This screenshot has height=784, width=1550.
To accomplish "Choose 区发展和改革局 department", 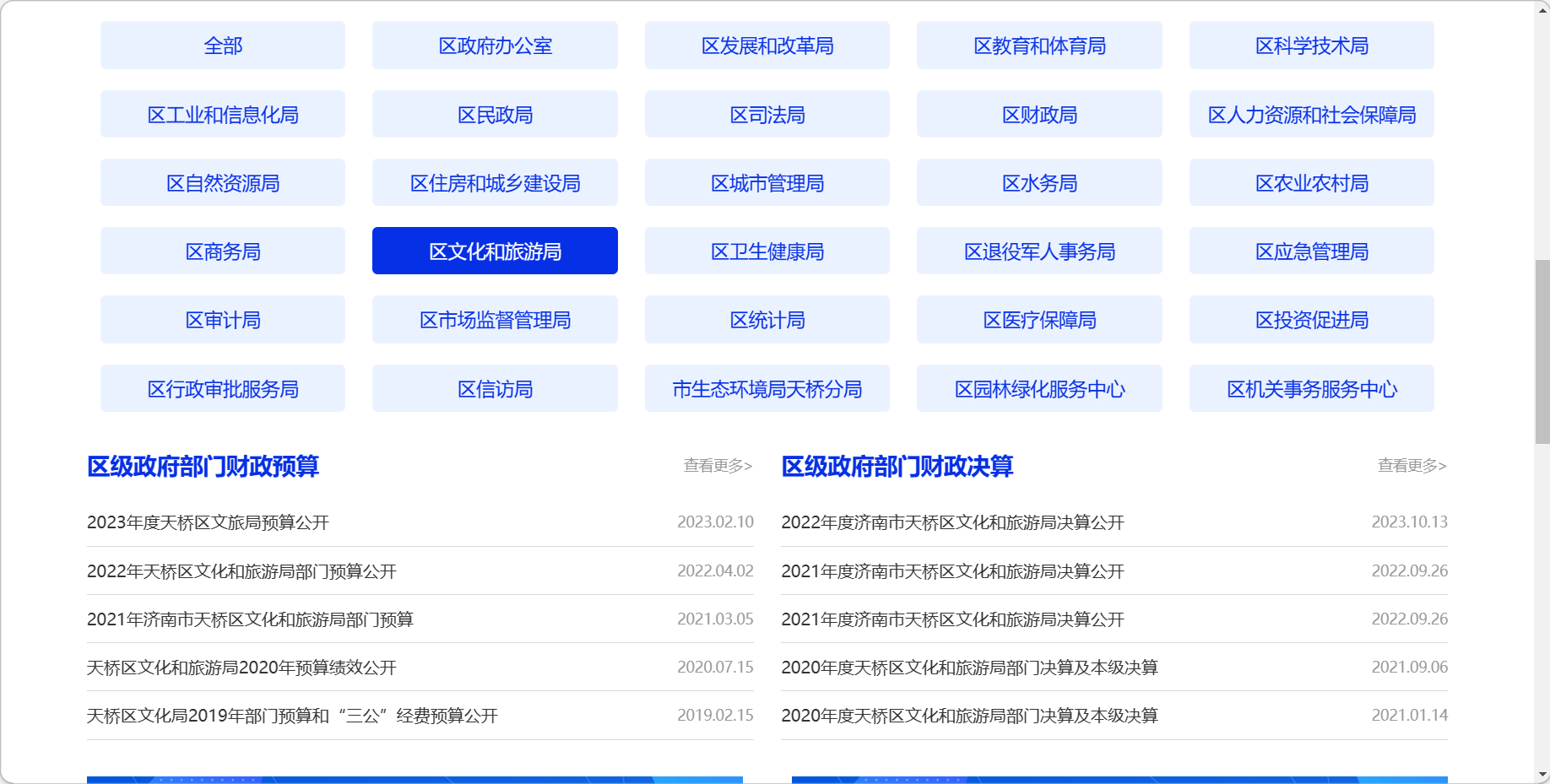I will [767, 46].
